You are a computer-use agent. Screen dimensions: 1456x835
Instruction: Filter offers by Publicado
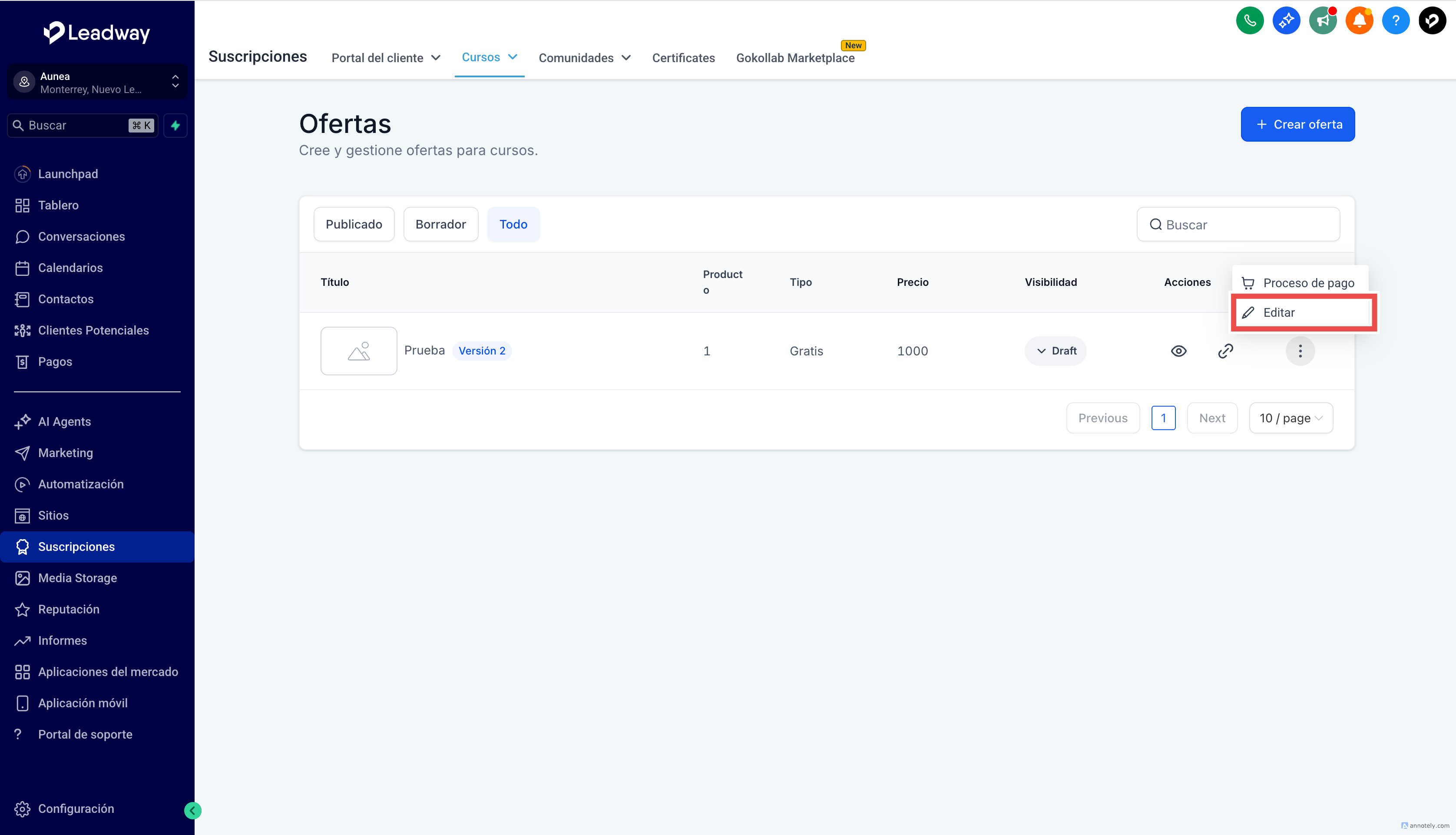pos(354,224)
